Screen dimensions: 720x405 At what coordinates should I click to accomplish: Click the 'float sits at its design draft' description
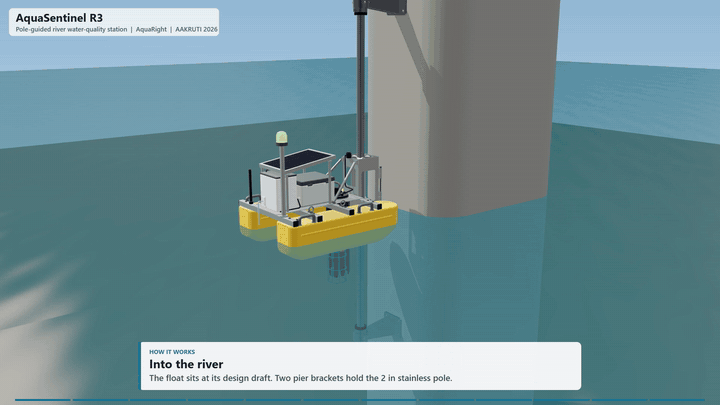(x=301, y=378)
